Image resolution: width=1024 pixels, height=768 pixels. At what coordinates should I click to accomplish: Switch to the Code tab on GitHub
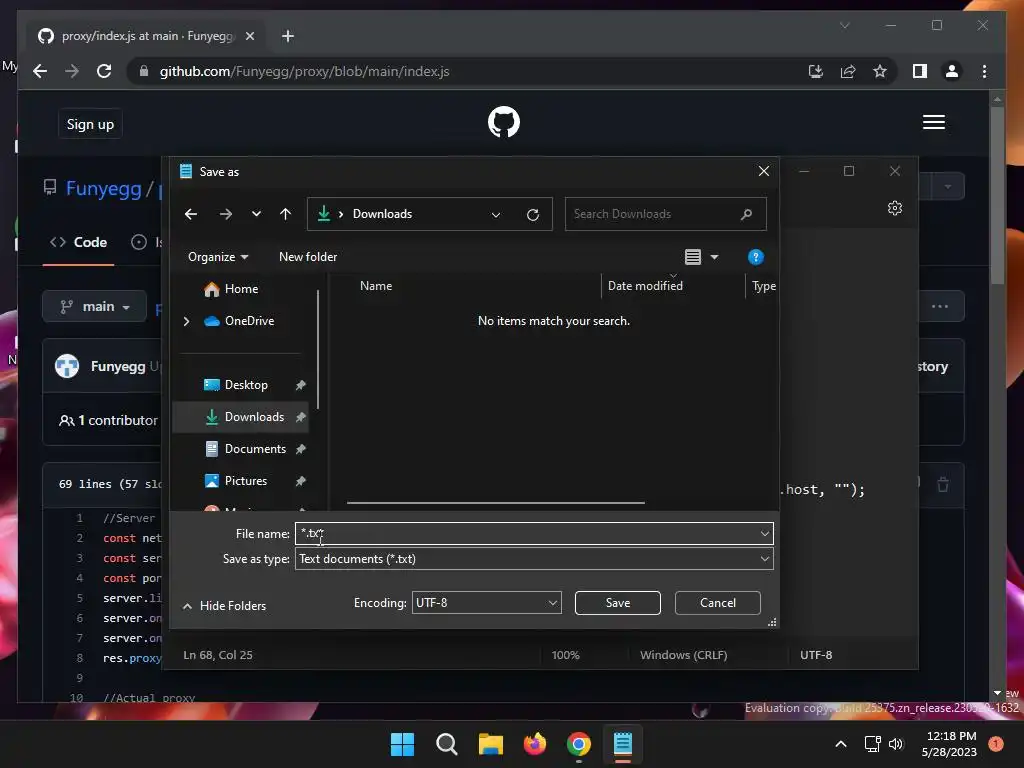coord(79,242)
